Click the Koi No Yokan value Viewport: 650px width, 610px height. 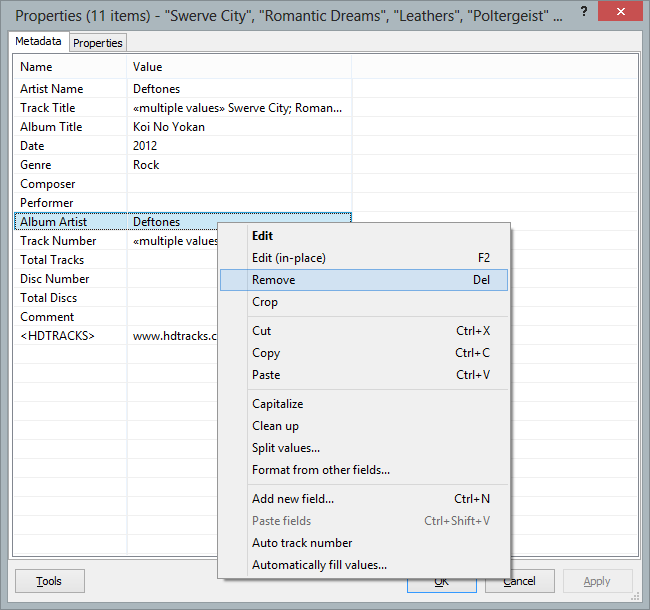169,127
